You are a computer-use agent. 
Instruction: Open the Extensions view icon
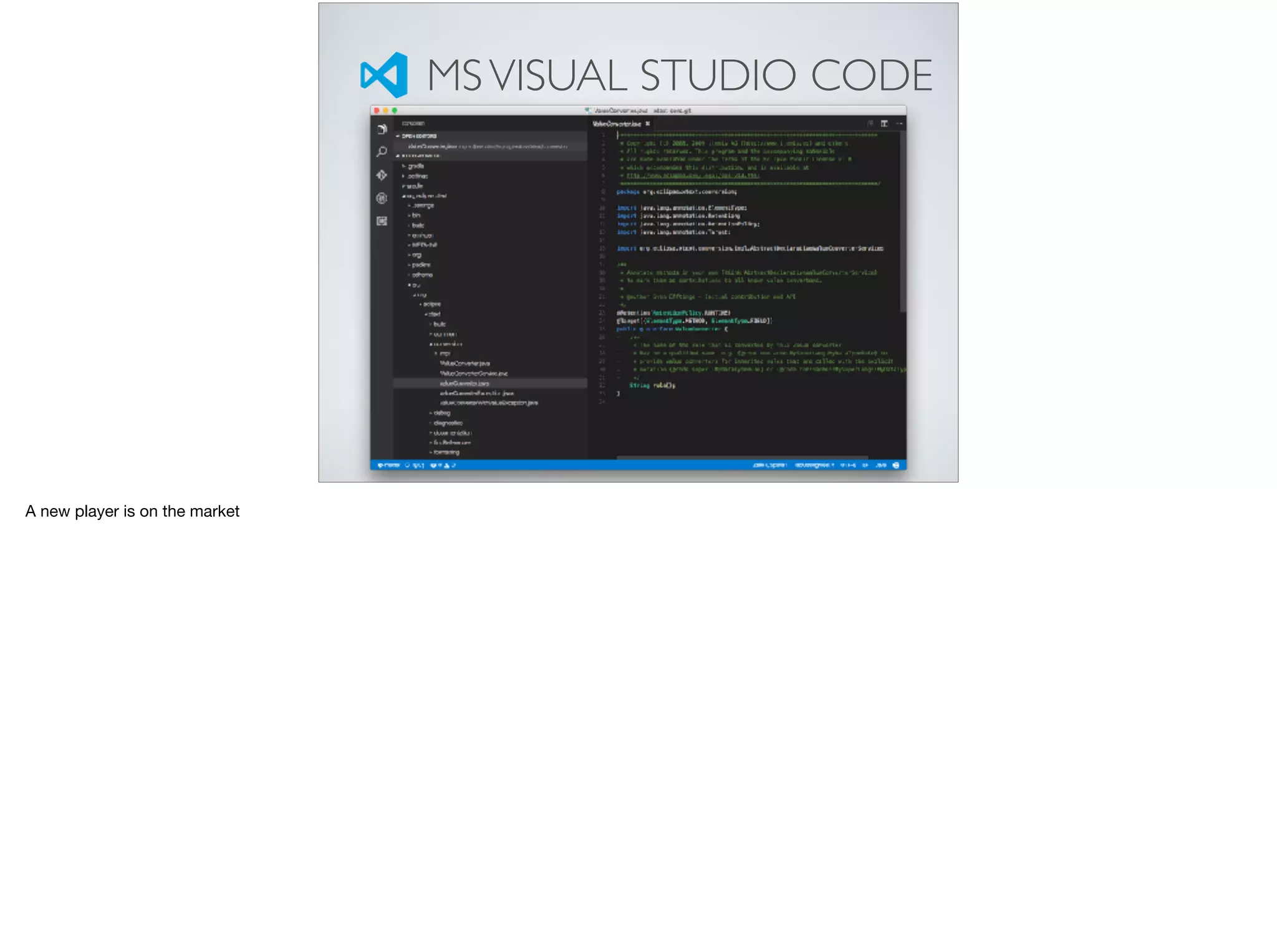(x=382, y=221)
